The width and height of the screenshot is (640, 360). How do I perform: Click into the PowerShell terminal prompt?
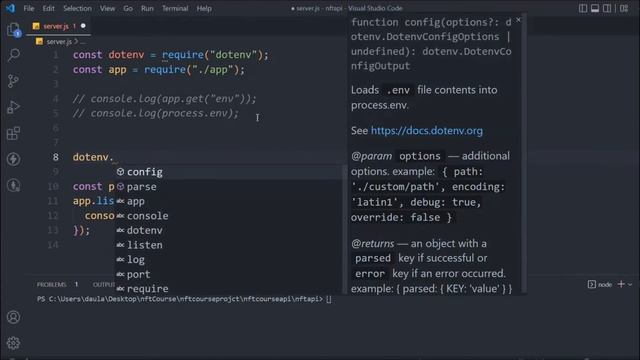(184, 299)
